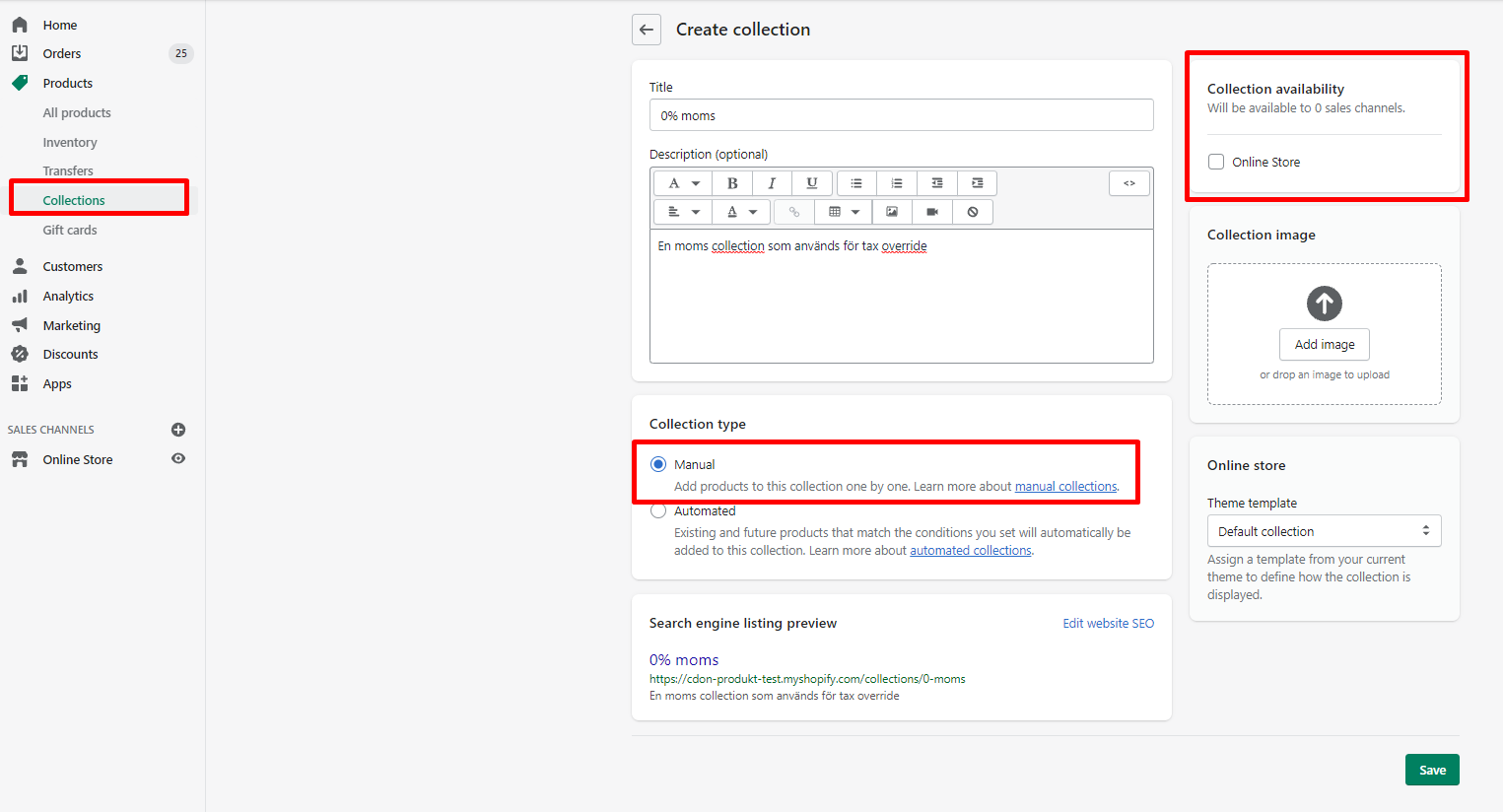Open the Theme template dropdown
This screenshot has width=1503, height=812.
(1324, 531)
